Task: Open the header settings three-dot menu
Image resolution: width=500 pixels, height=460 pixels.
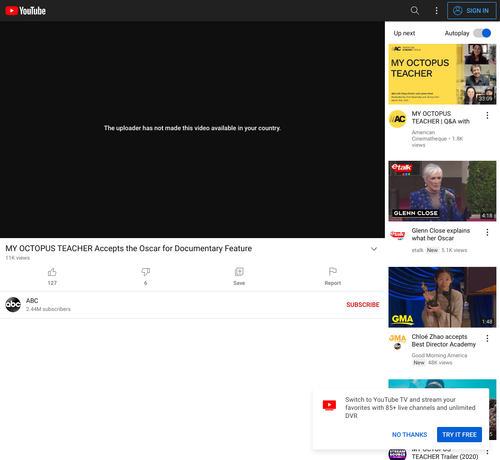Action: coord(436,10)
